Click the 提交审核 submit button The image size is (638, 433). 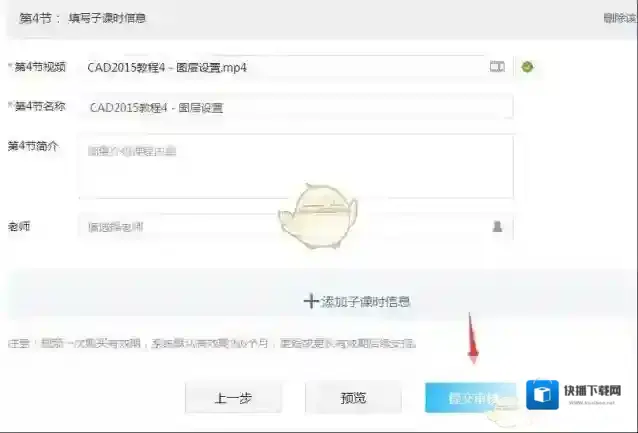[470, 397]
